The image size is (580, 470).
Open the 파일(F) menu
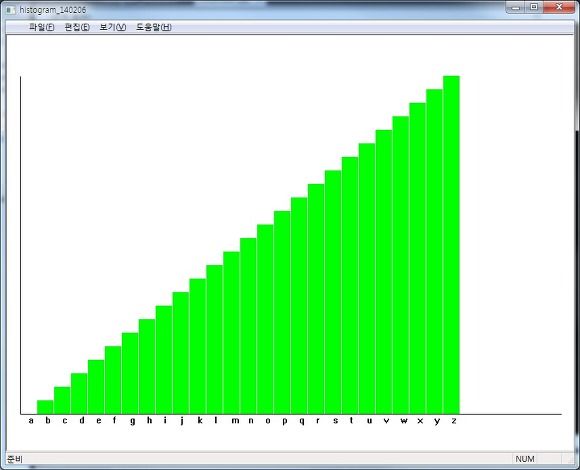coord(41,27)
